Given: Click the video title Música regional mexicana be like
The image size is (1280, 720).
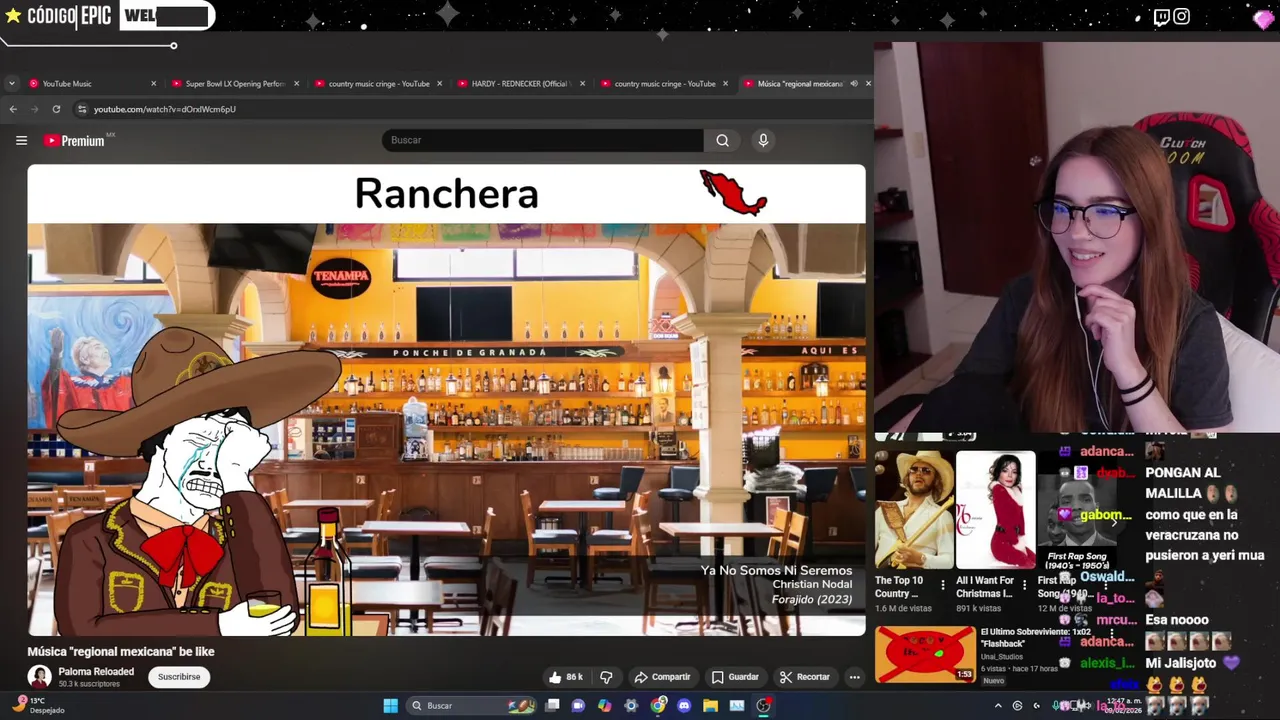Looking at the screenshot, I should tap(121, 652).
